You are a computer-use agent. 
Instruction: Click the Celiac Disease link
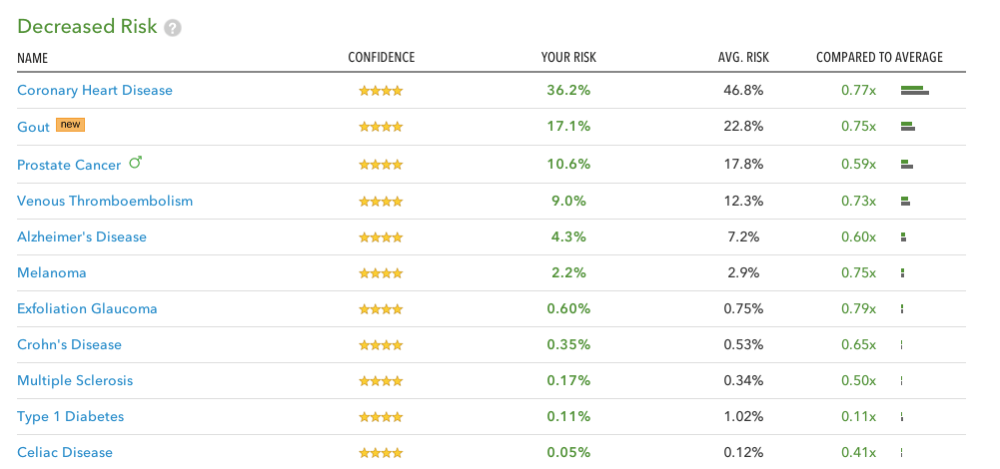pyautogui.click(x=65, y=453)
